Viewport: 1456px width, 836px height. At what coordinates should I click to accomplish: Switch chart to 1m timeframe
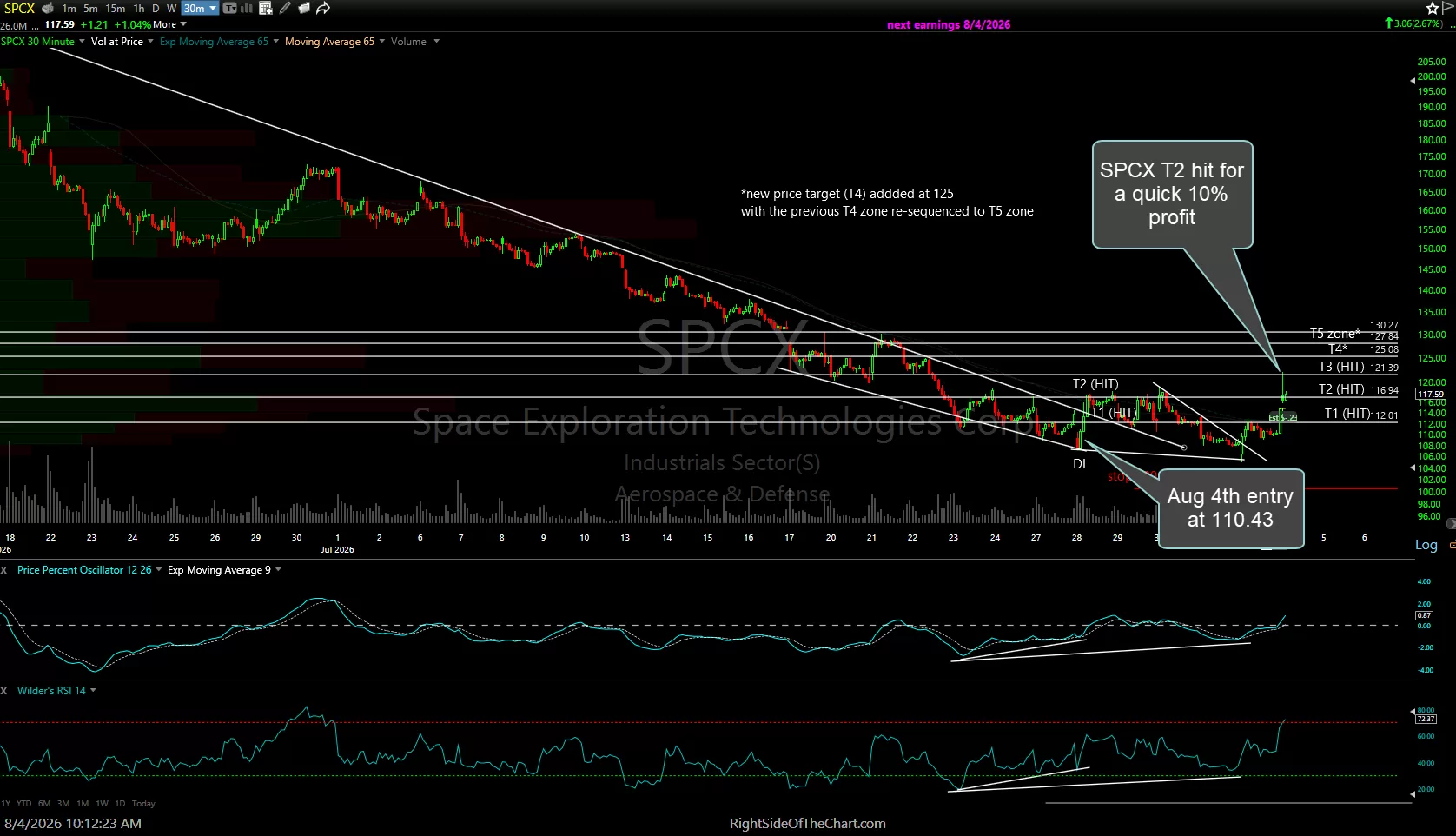click(x=69, y=9)
